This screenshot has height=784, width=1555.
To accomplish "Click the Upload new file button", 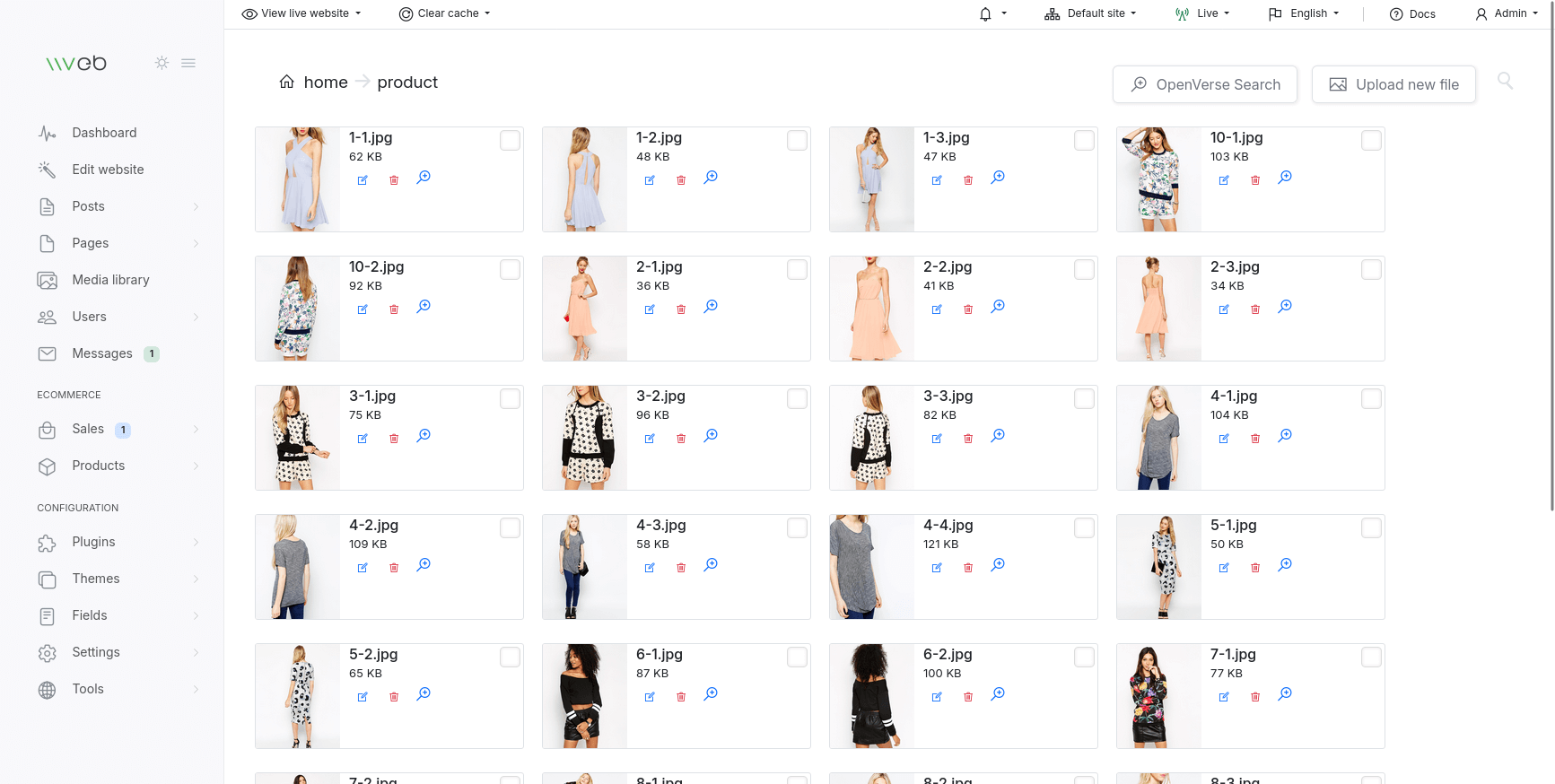I will tap(1393, 84).
